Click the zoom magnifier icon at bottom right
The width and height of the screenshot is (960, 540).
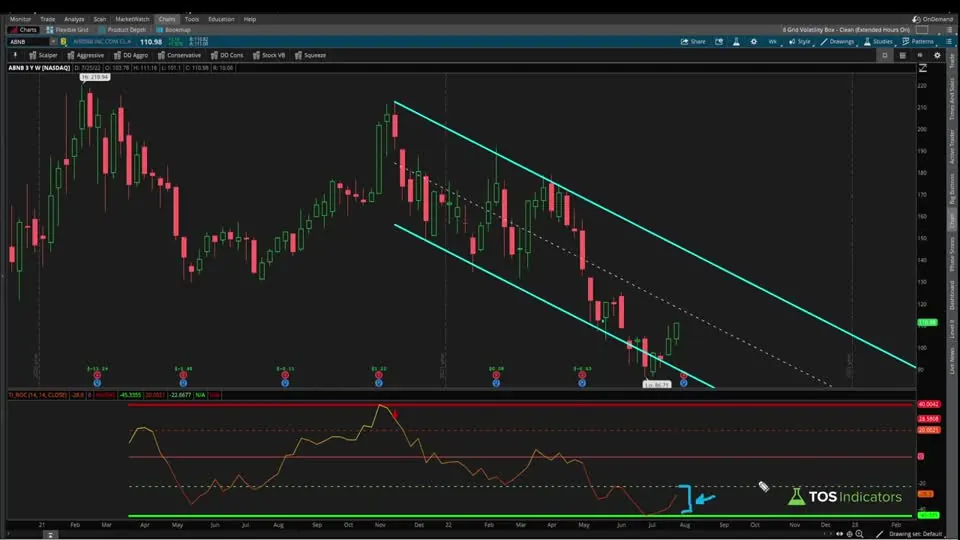click(860, 534)
